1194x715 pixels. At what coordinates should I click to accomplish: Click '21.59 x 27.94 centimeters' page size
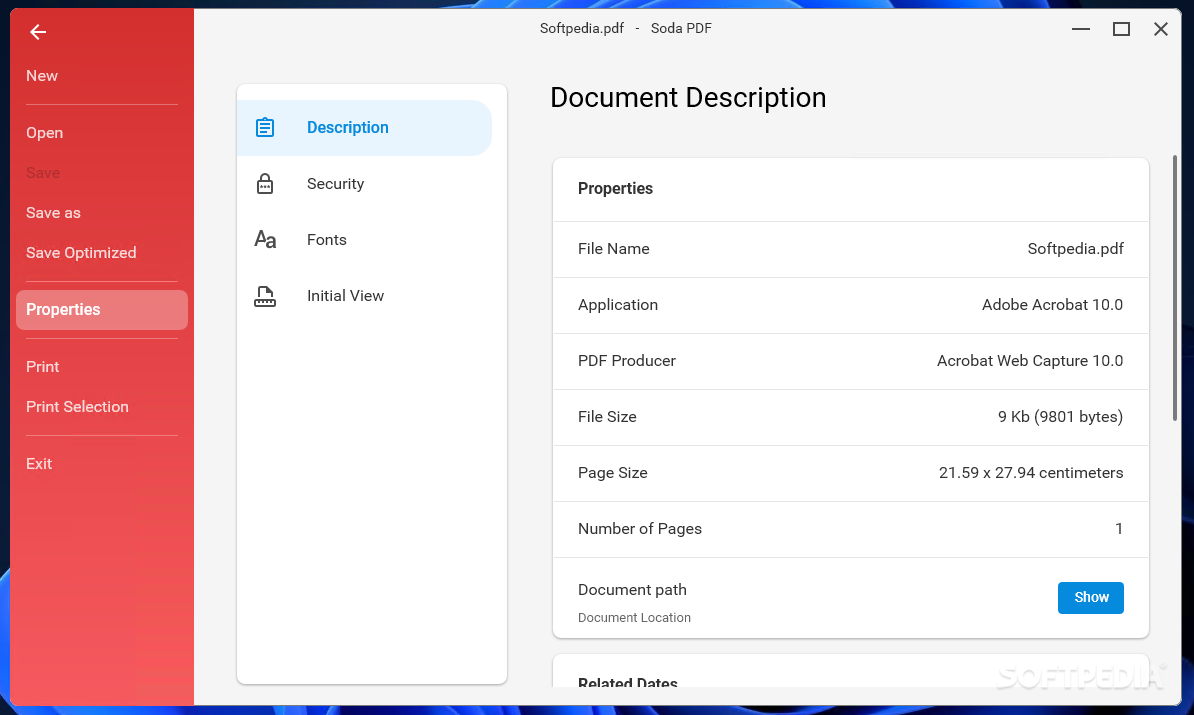1031,473
